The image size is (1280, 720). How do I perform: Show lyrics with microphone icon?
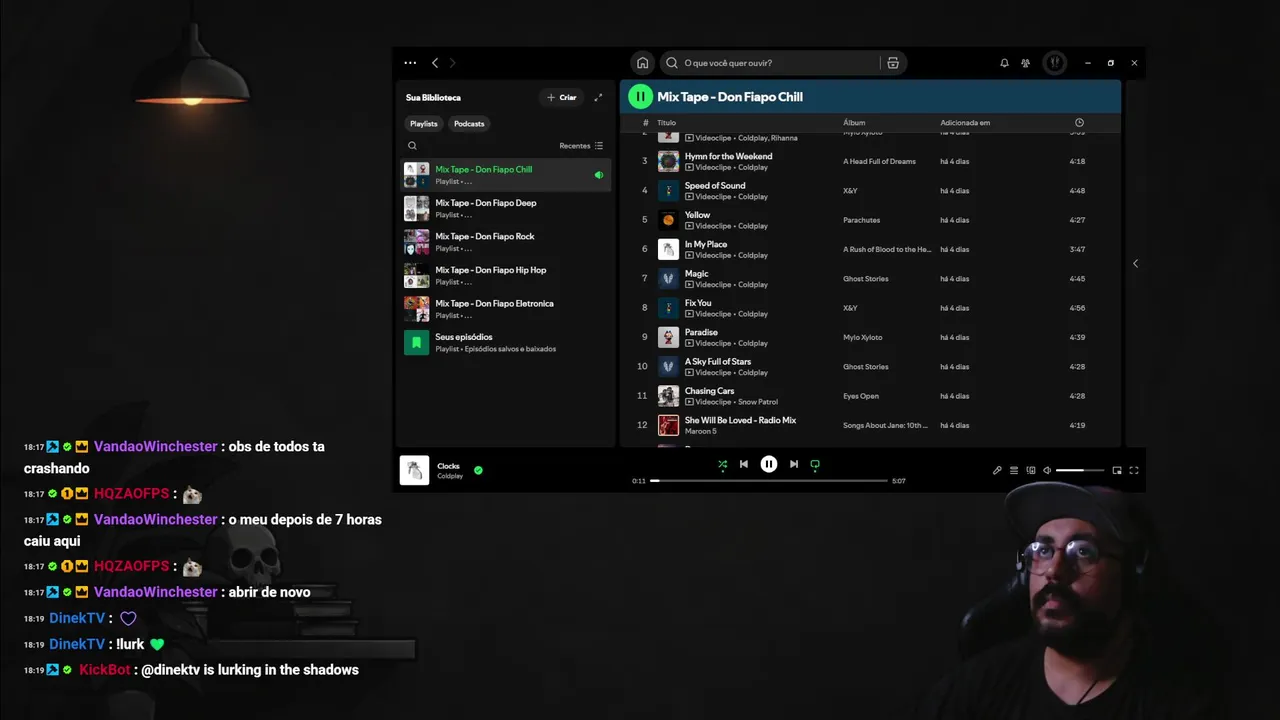tap(997, 470)
